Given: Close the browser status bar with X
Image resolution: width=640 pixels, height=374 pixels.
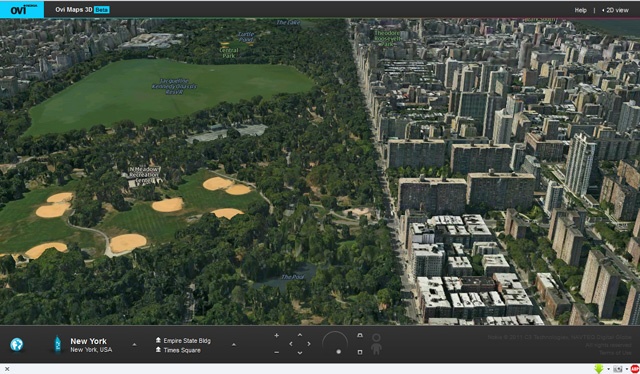Looking at the screenshot, I should click(7, 369).
